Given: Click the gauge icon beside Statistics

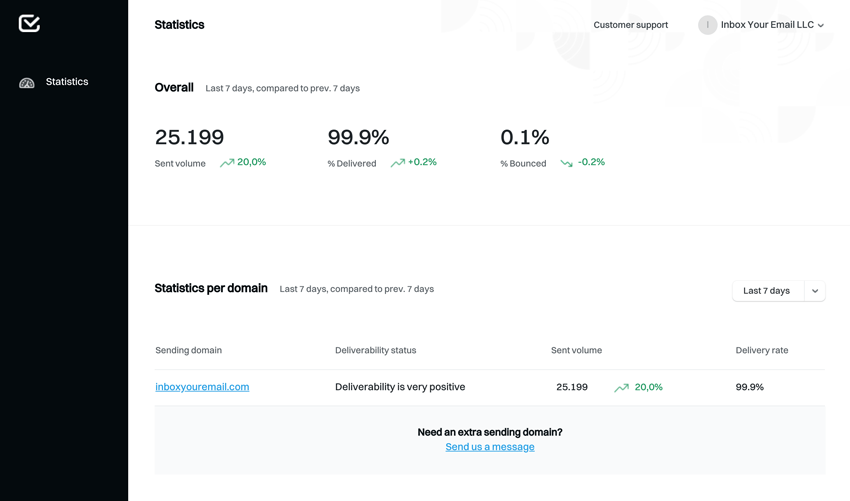Looking at the screenshot, I should (x=27, y=83).
